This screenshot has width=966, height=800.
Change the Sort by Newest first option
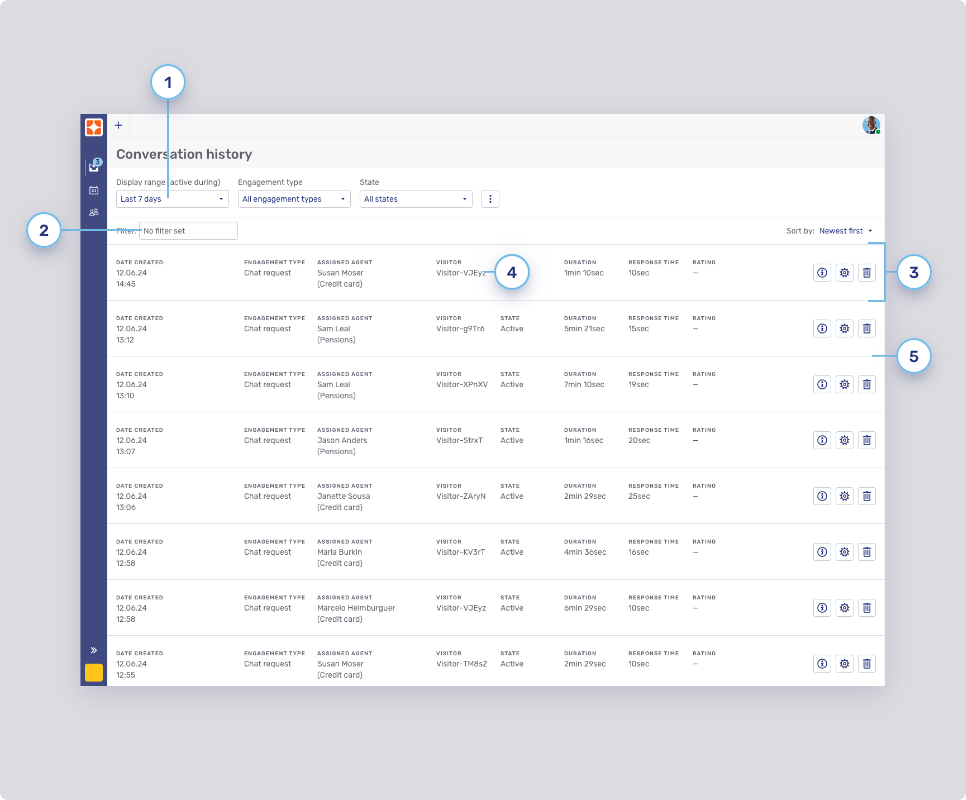point(845,231)
